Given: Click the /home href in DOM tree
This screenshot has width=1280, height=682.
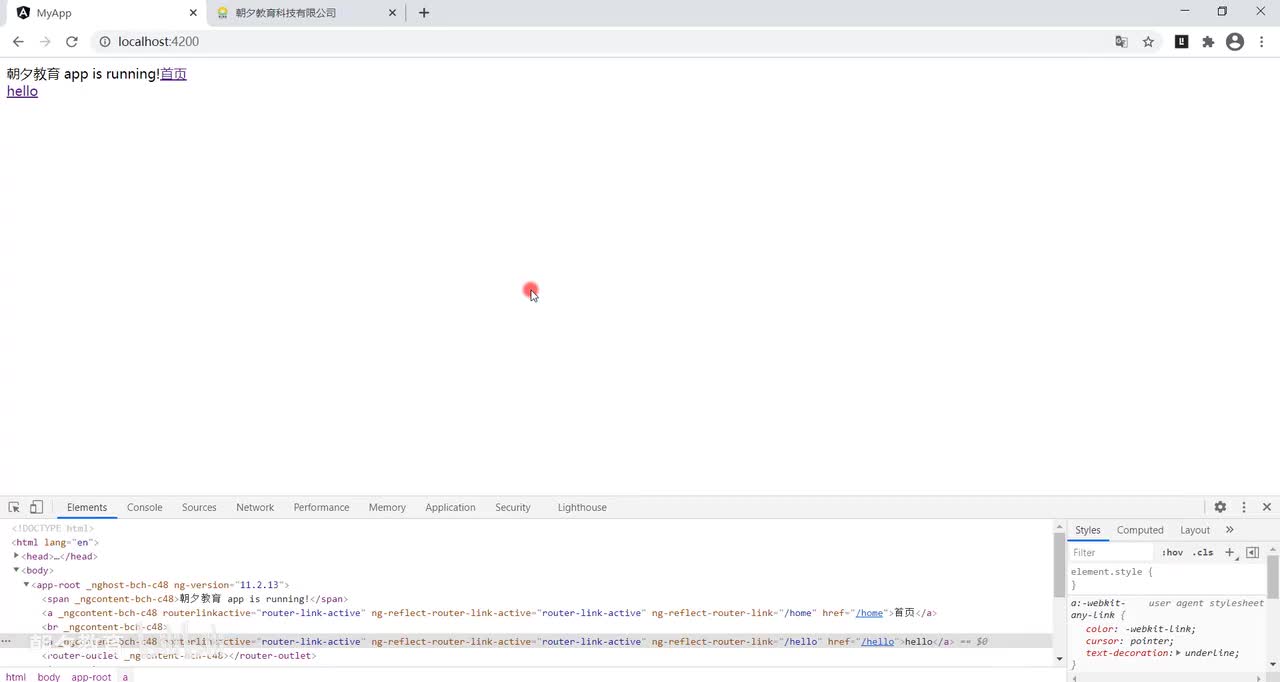Looking at the screenshot, I should [870, 613].
